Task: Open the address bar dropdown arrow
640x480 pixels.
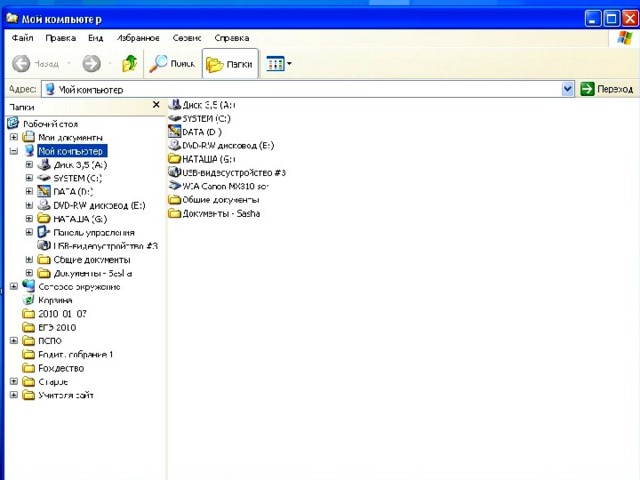Action: point(567,89)
